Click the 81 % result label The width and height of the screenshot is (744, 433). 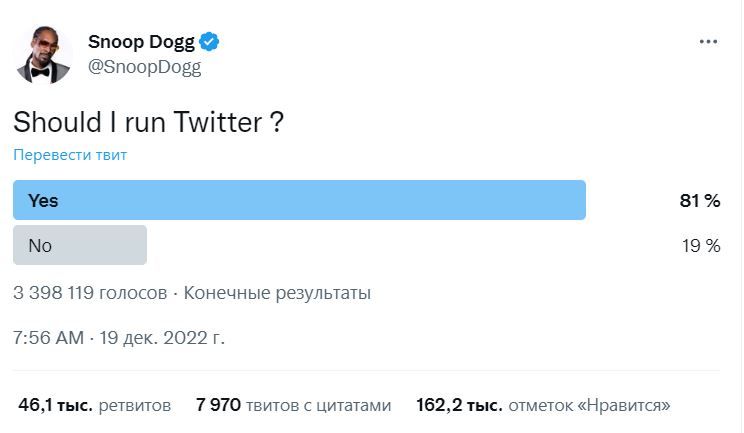pos(699,201)
